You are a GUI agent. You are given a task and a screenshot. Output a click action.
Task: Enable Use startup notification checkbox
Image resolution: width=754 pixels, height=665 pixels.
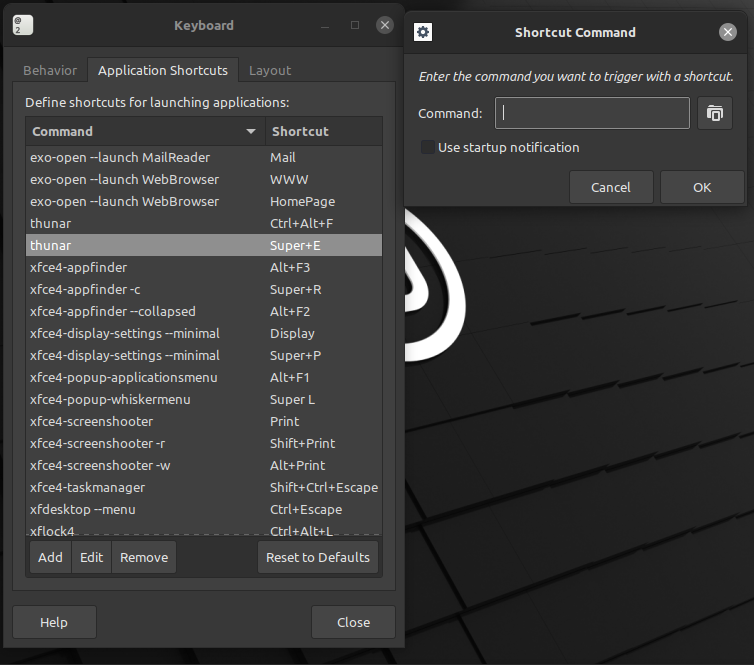click(x=428, y=147)
